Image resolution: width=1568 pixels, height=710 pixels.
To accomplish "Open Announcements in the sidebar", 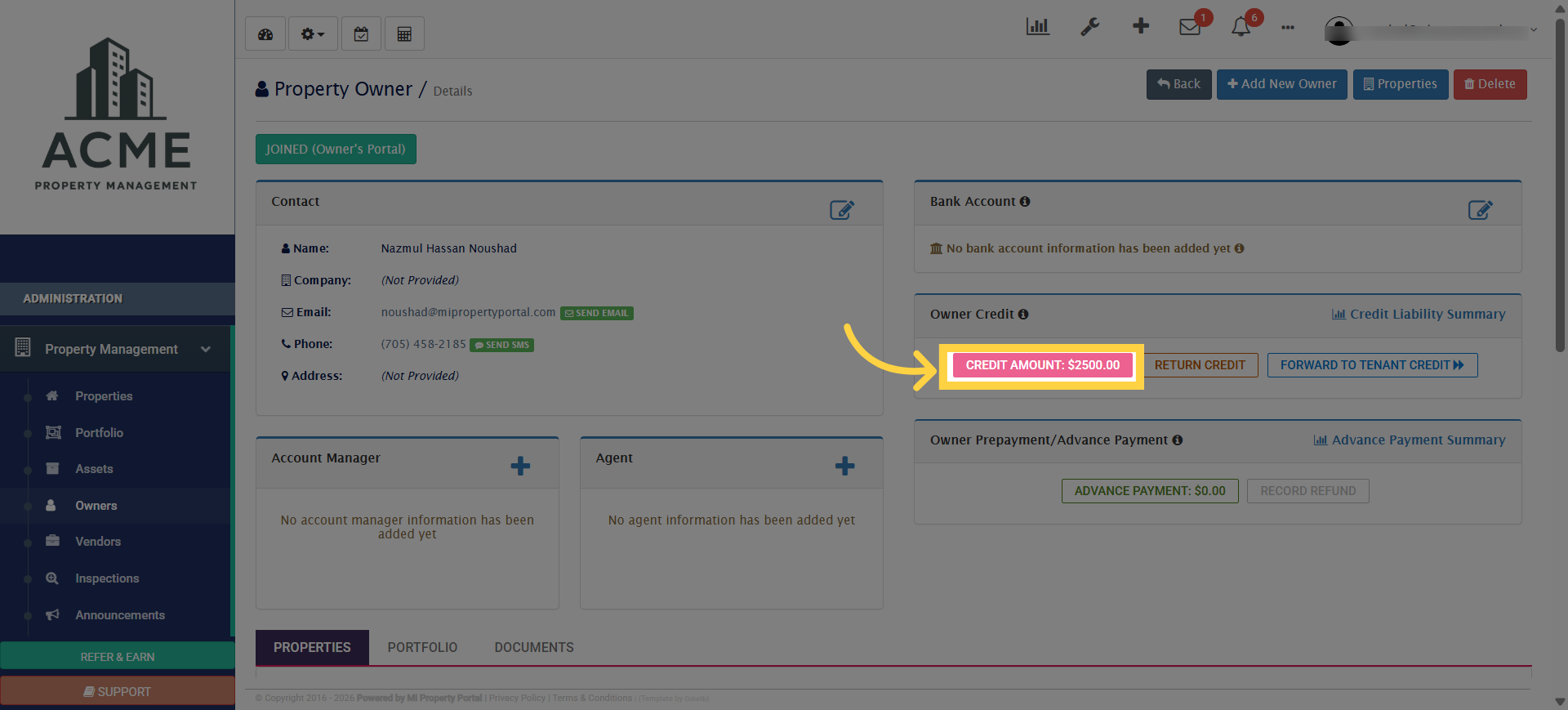I will [x=120, y=615].
